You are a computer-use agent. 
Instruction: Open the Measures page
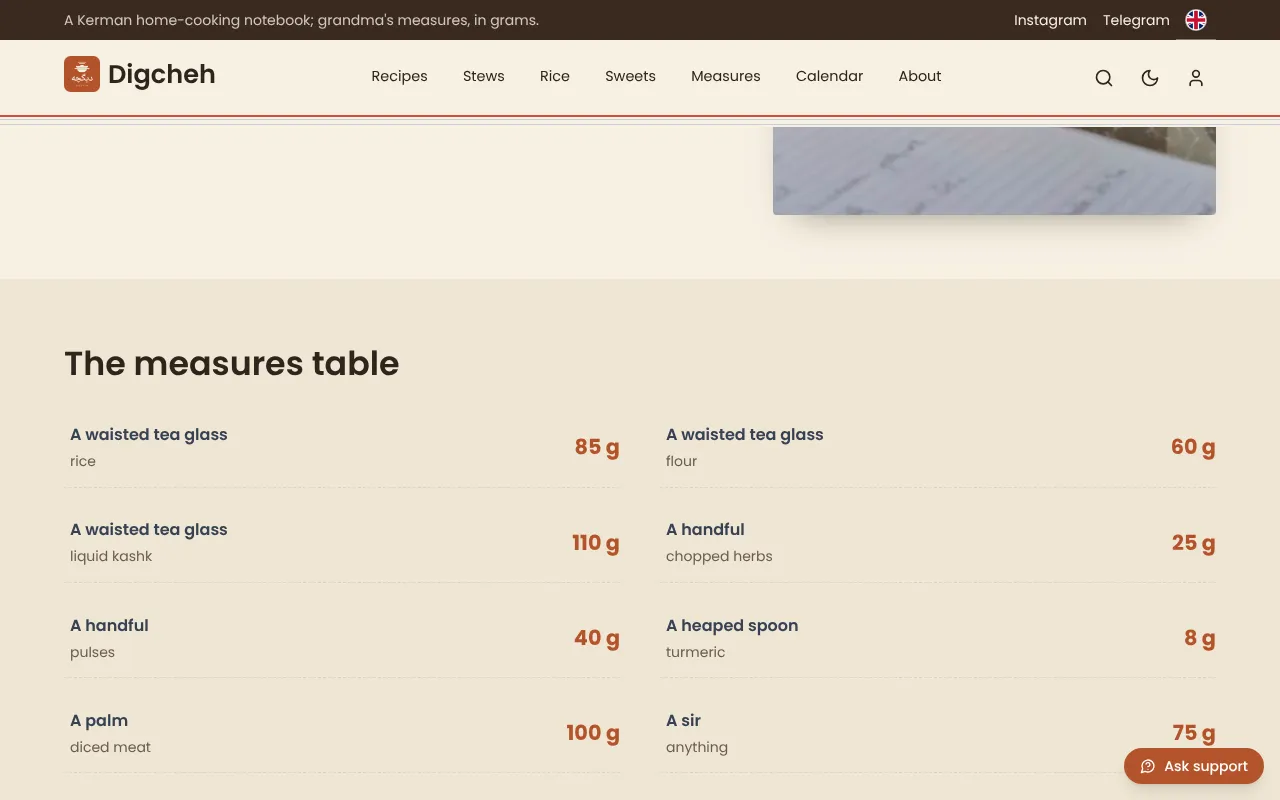[726, 76]
